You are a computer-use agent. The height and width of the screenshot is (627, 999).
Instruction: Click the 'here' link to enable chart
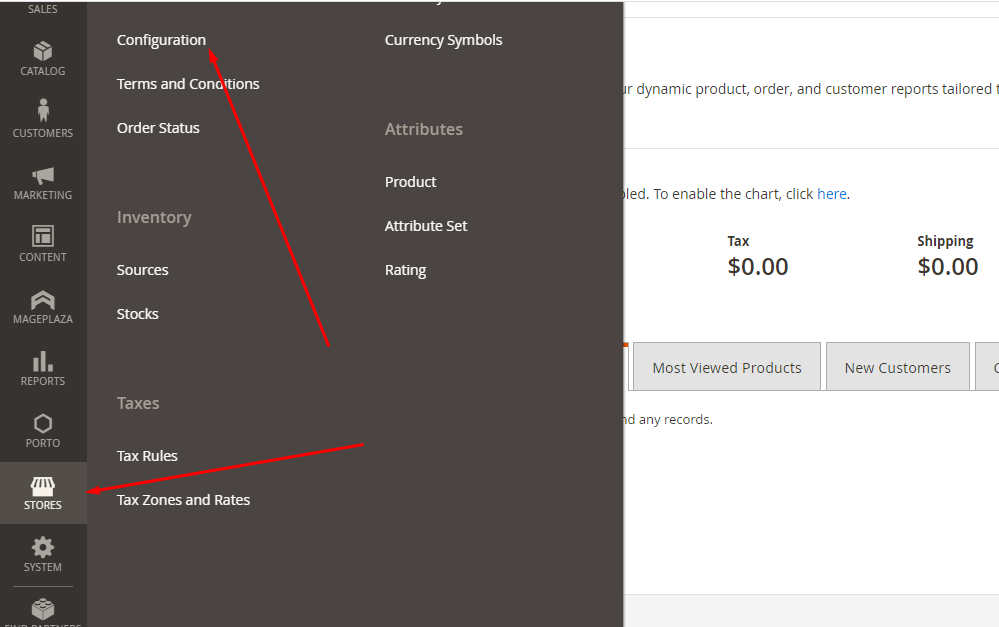pyautogui.click(x=832, y=194)
